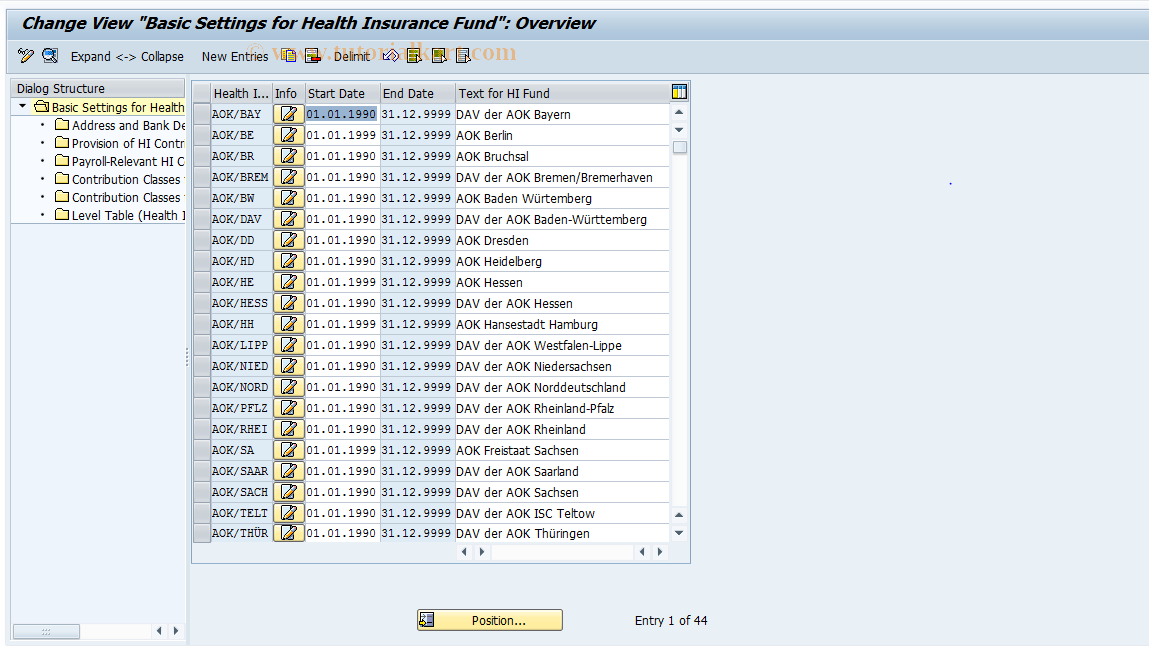Click Start Date field of AOK/BAY
The width and height of the screenshot is (1149, 647).
[x=341, y=114]
